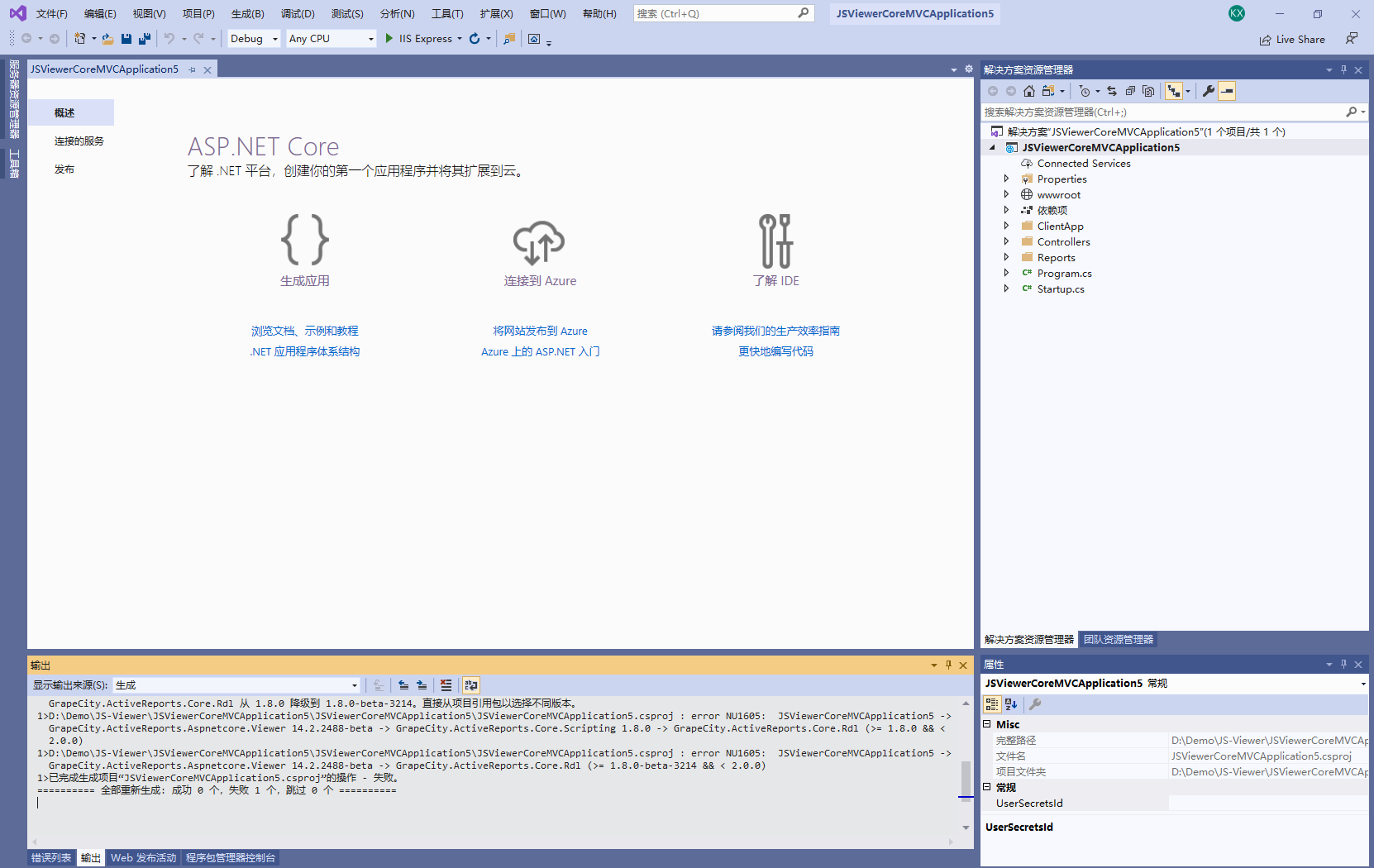Click the Show All Files icon
Screen dimensions: 1374x868
coord(1148,91)
